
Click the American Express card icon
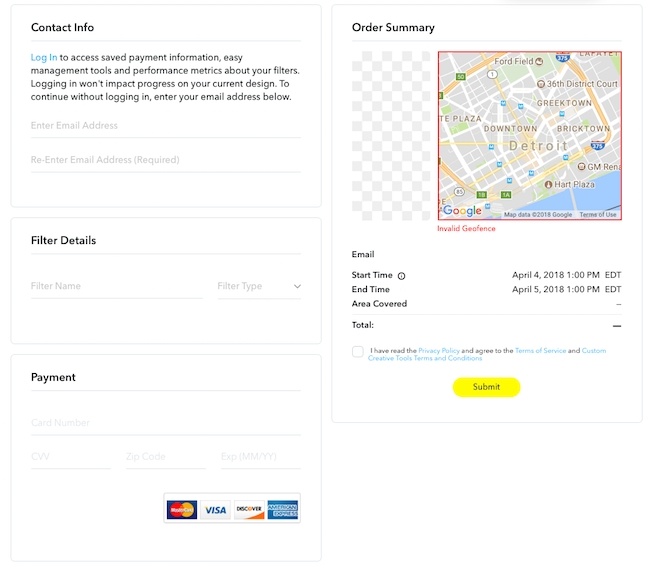[283, 510]
